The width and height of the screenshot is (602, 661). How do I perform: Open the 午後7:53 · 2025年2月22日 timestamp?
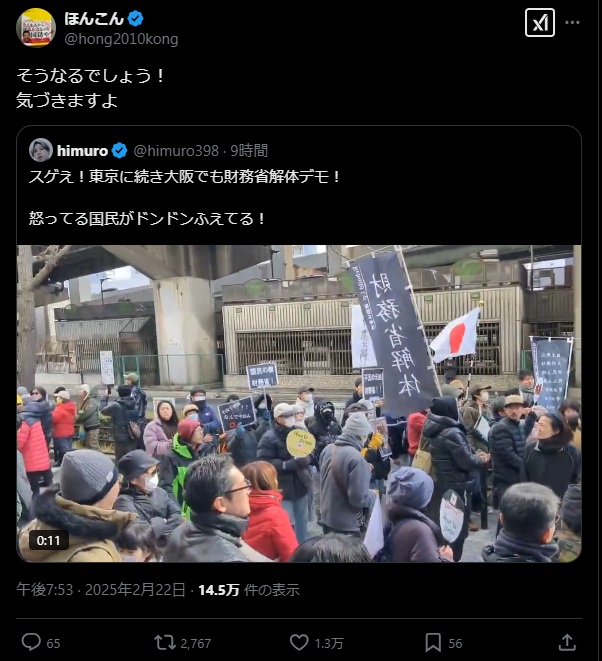point(101,589)
